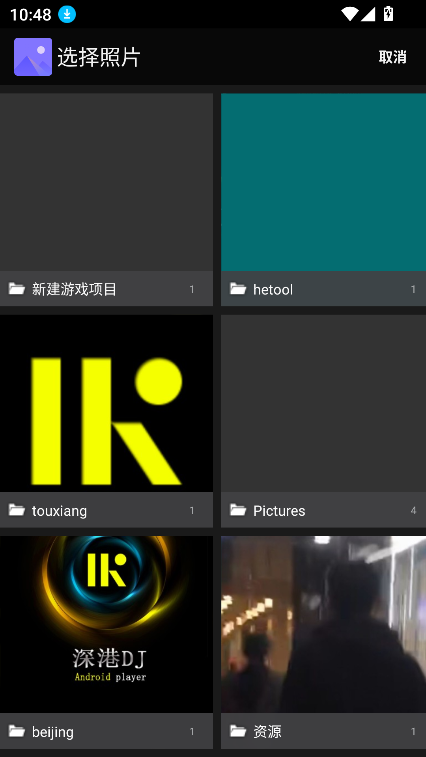Select the teal hetool thumbnail
Image resolution: width=426 pixels, height=757 pixels.
point(324,182)
